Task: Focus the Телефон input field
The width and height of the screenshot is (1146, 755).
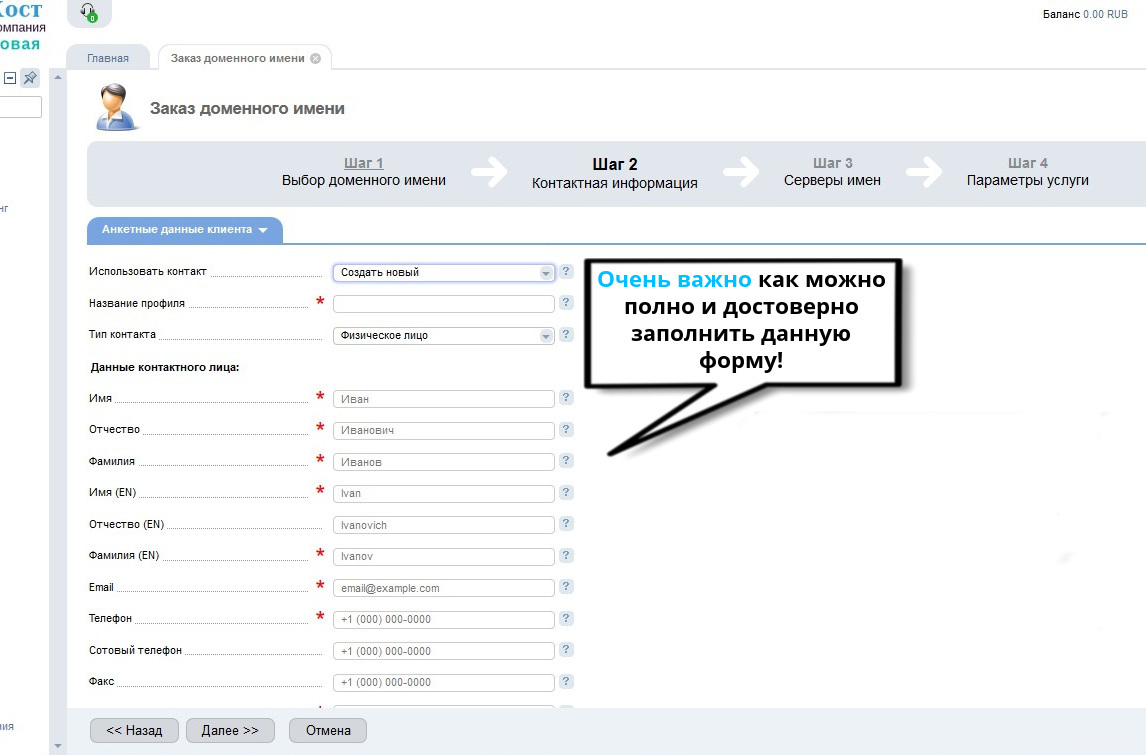Action: (444, 620)
